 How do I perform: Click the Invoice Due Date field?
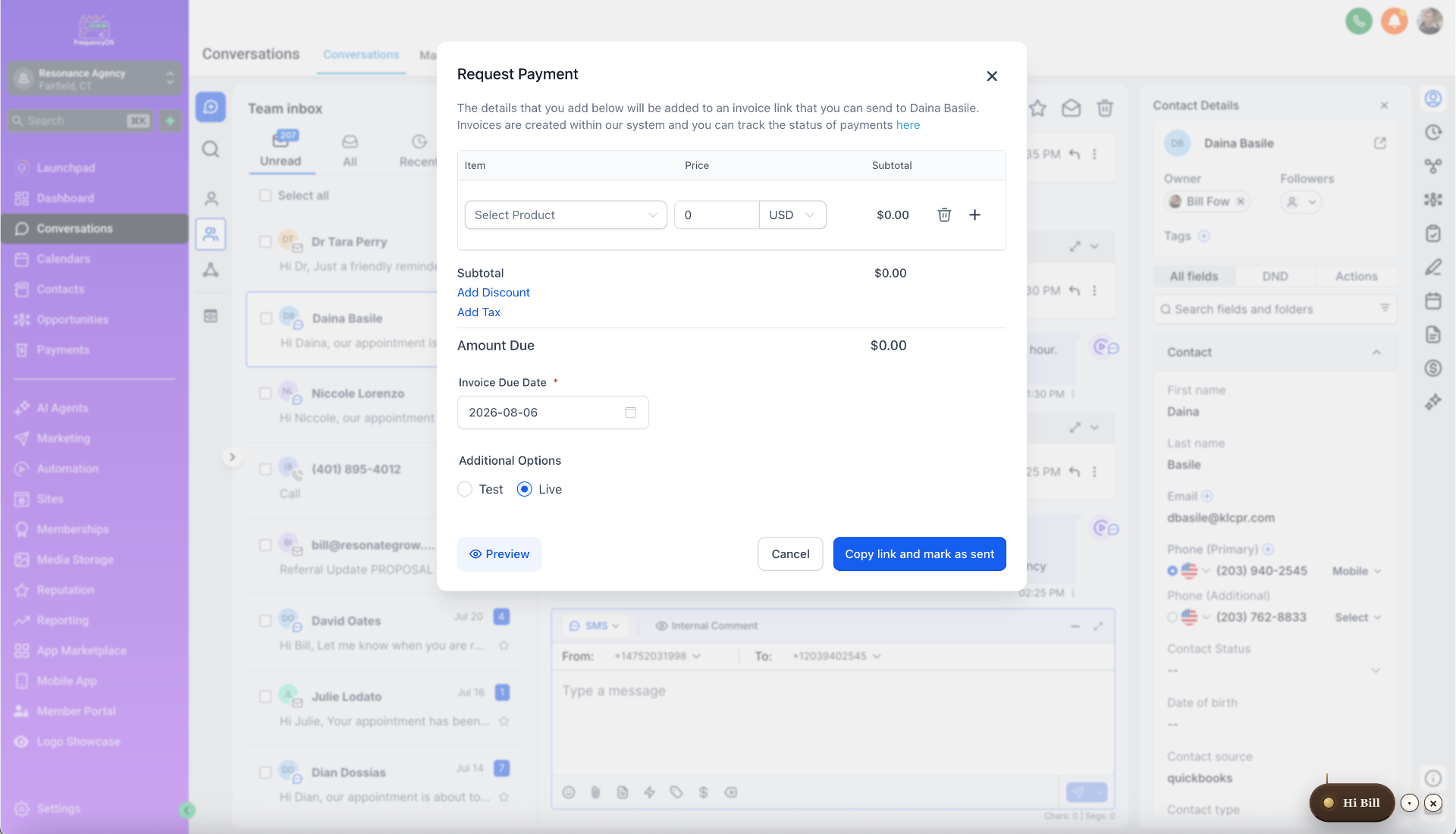pyautogui.click(x=553, y=412)
